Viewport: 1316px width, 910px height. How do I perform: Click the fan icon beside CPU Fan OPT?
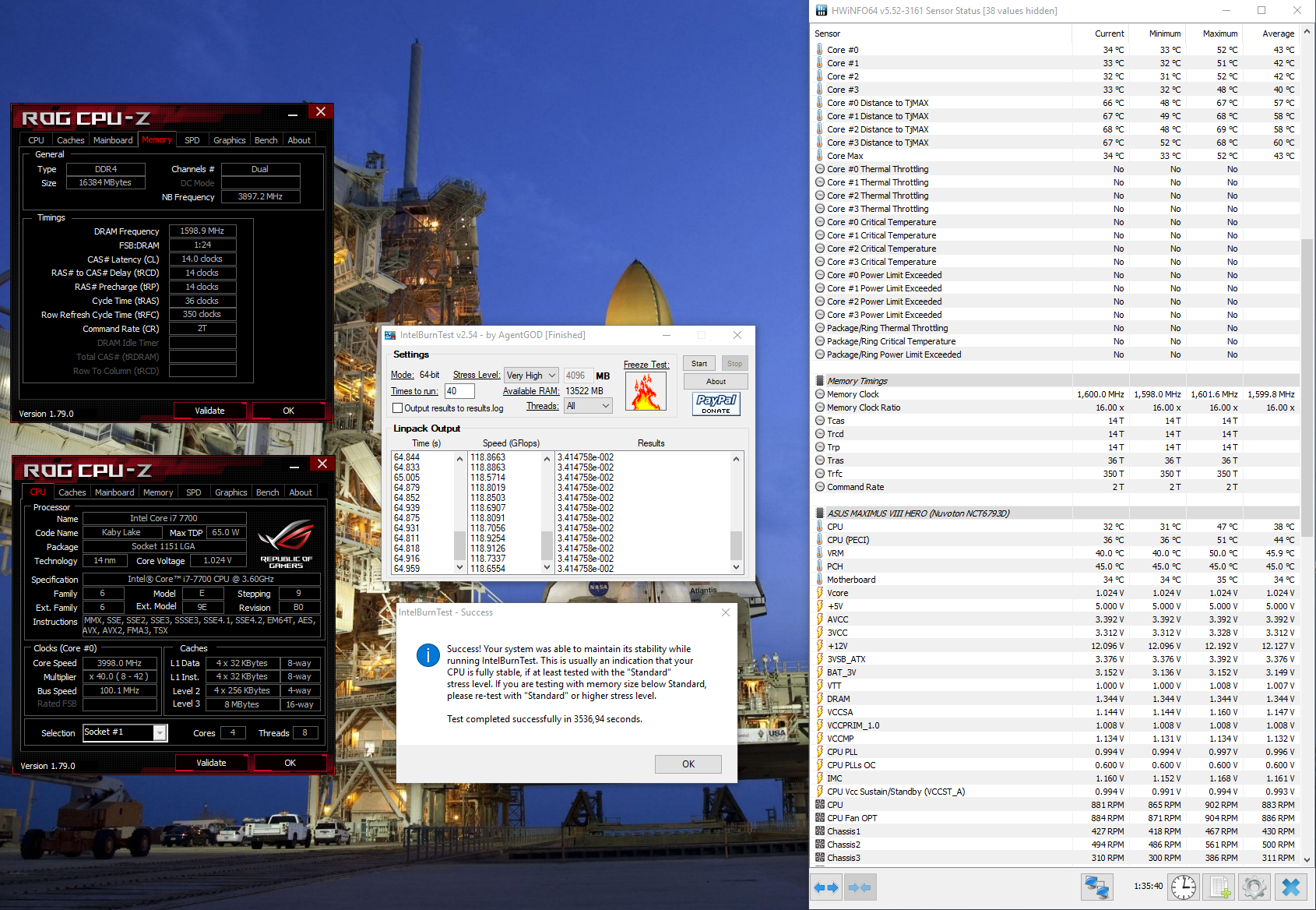[820, 818]
